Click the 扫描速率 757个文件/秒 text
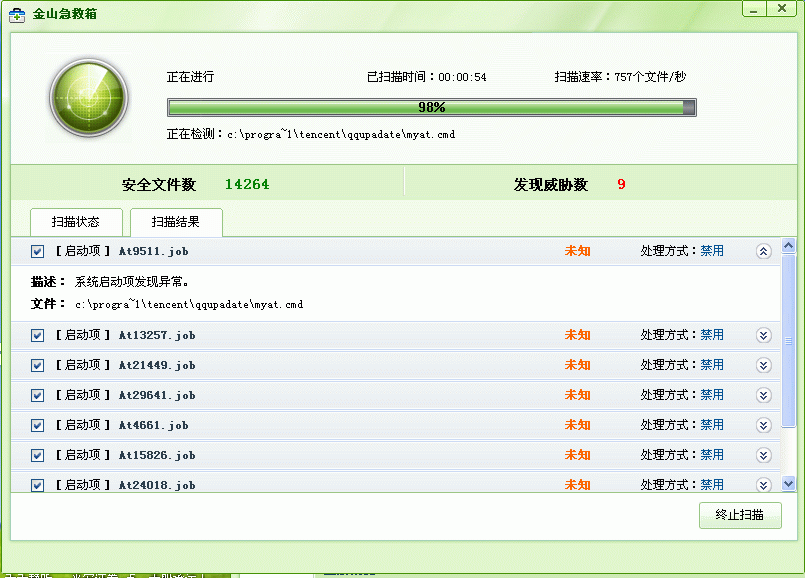The width and height of the screenshot is (805, 578). (x=620, y=77)
